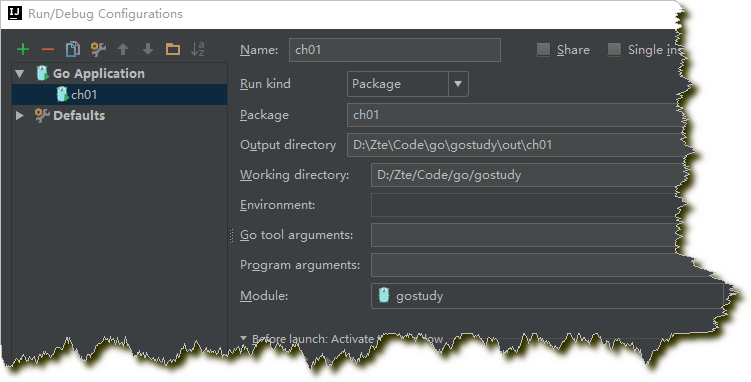This screenshot has height=382, width=751.
Task: Add a new configuration with the plus icon
Action: pos(23,49)
